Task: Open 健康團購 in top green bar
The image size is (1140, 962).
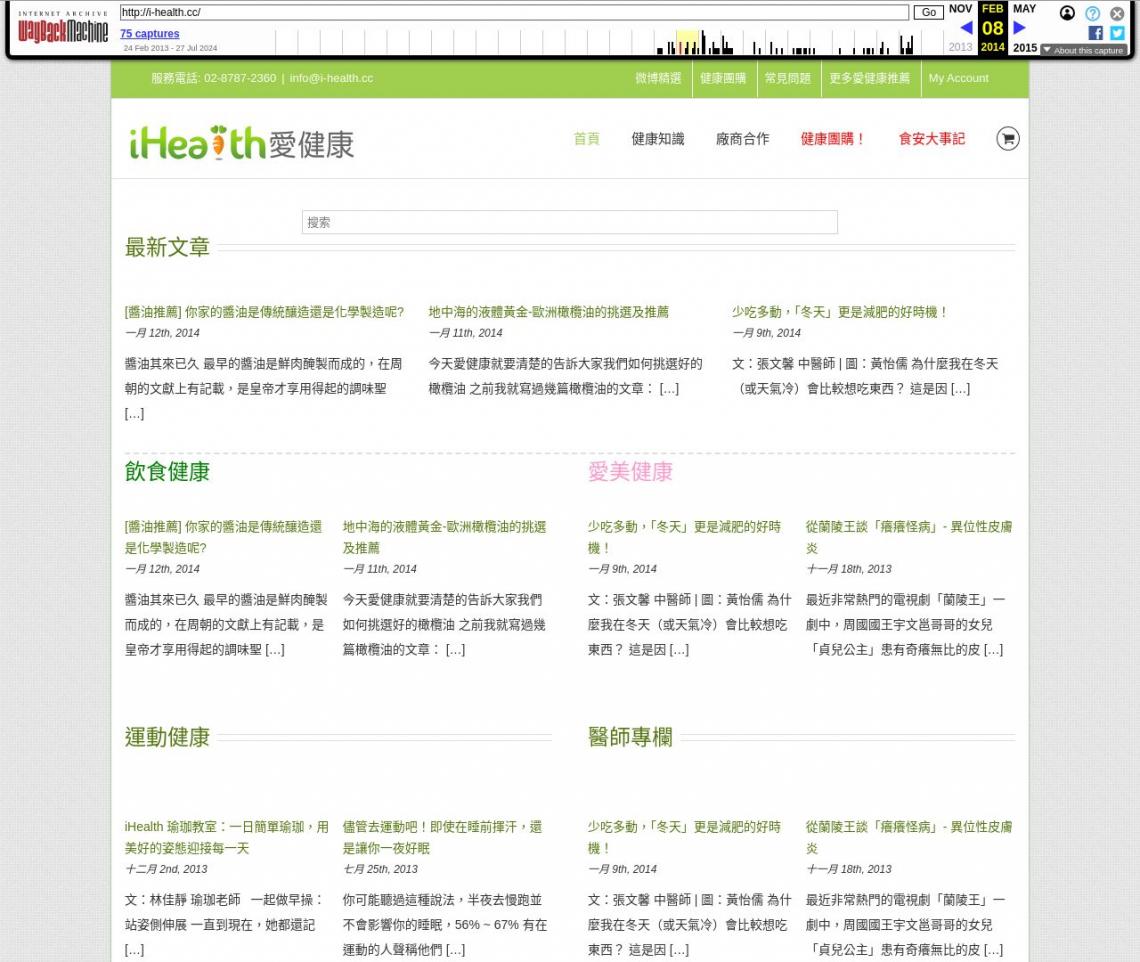Action: pos(723,78)
